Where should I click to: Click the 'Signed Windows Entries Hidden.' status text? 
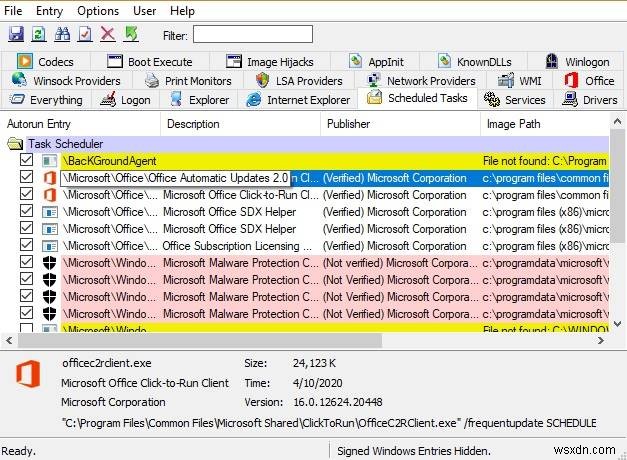[x=414, y=451]
